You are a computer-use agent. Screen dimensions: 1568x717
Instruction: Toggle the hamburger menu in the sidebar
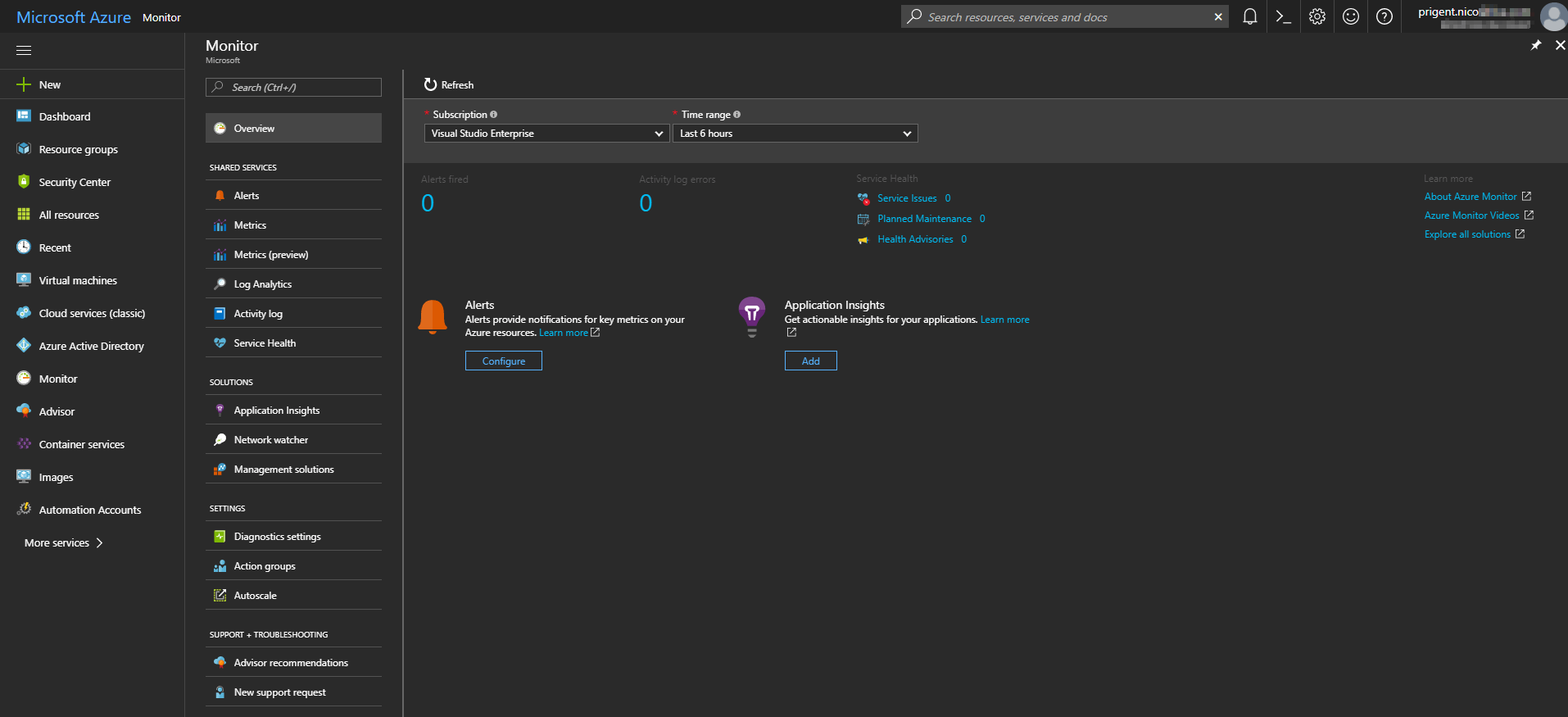click(24, 51)
